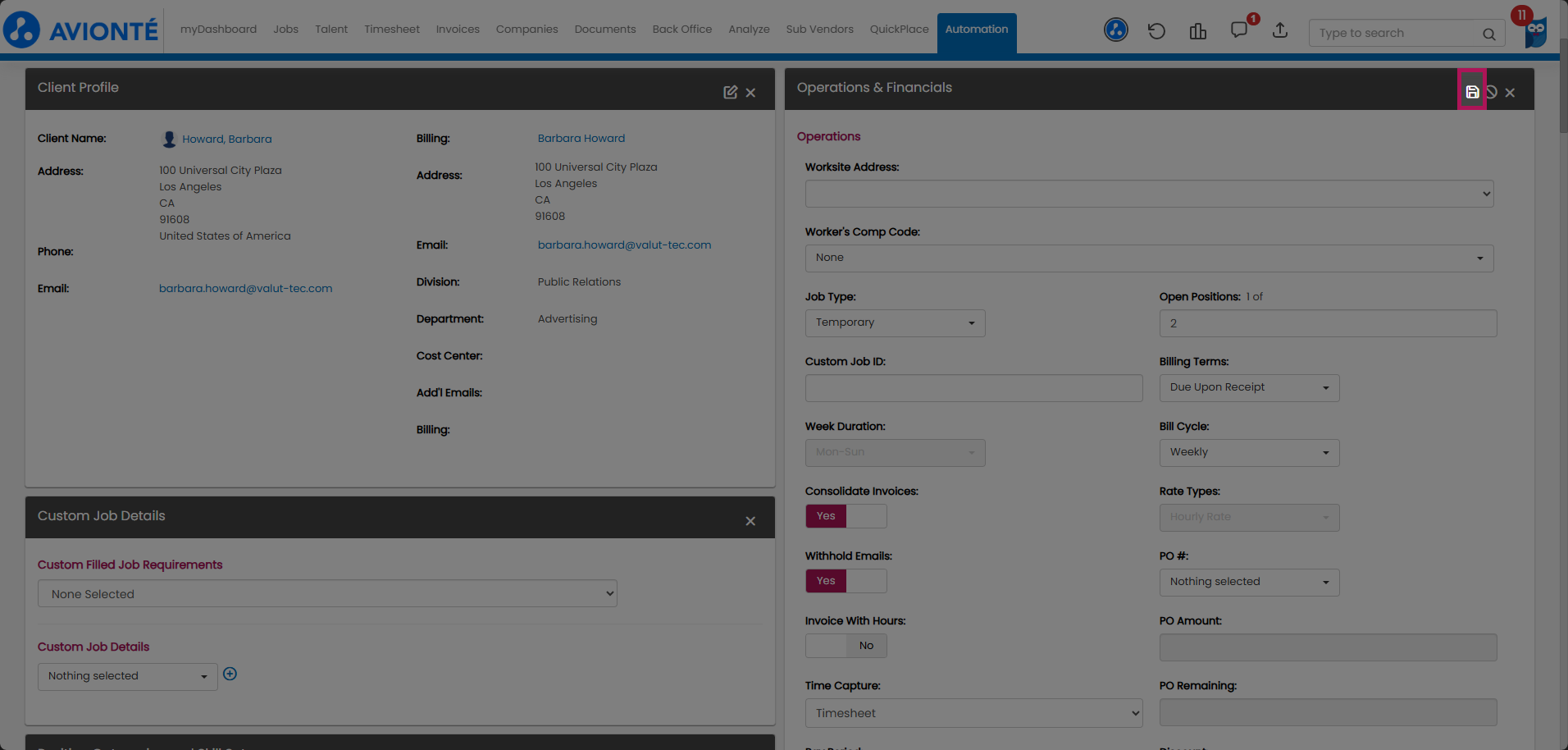The height and width of the screenshot is (750, 1568).
Task: Click client profile email link under Phone
Action: point(245,289)
